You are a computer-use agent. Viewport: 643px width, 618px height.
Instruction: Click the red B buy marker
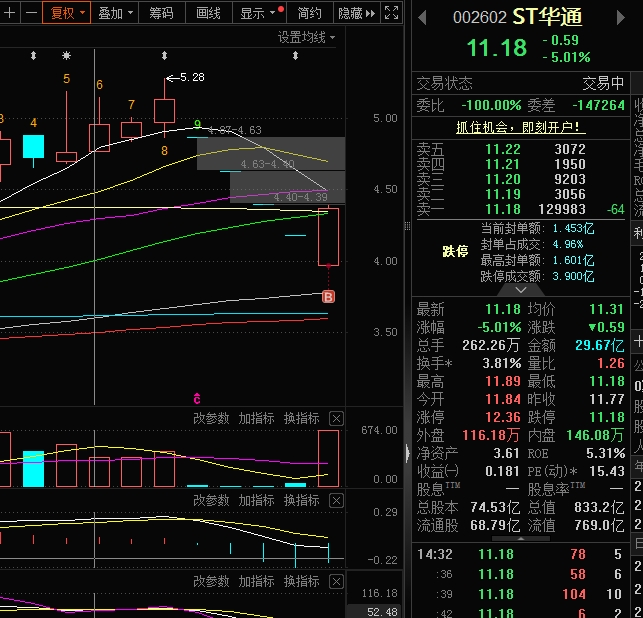pos(328,296)
